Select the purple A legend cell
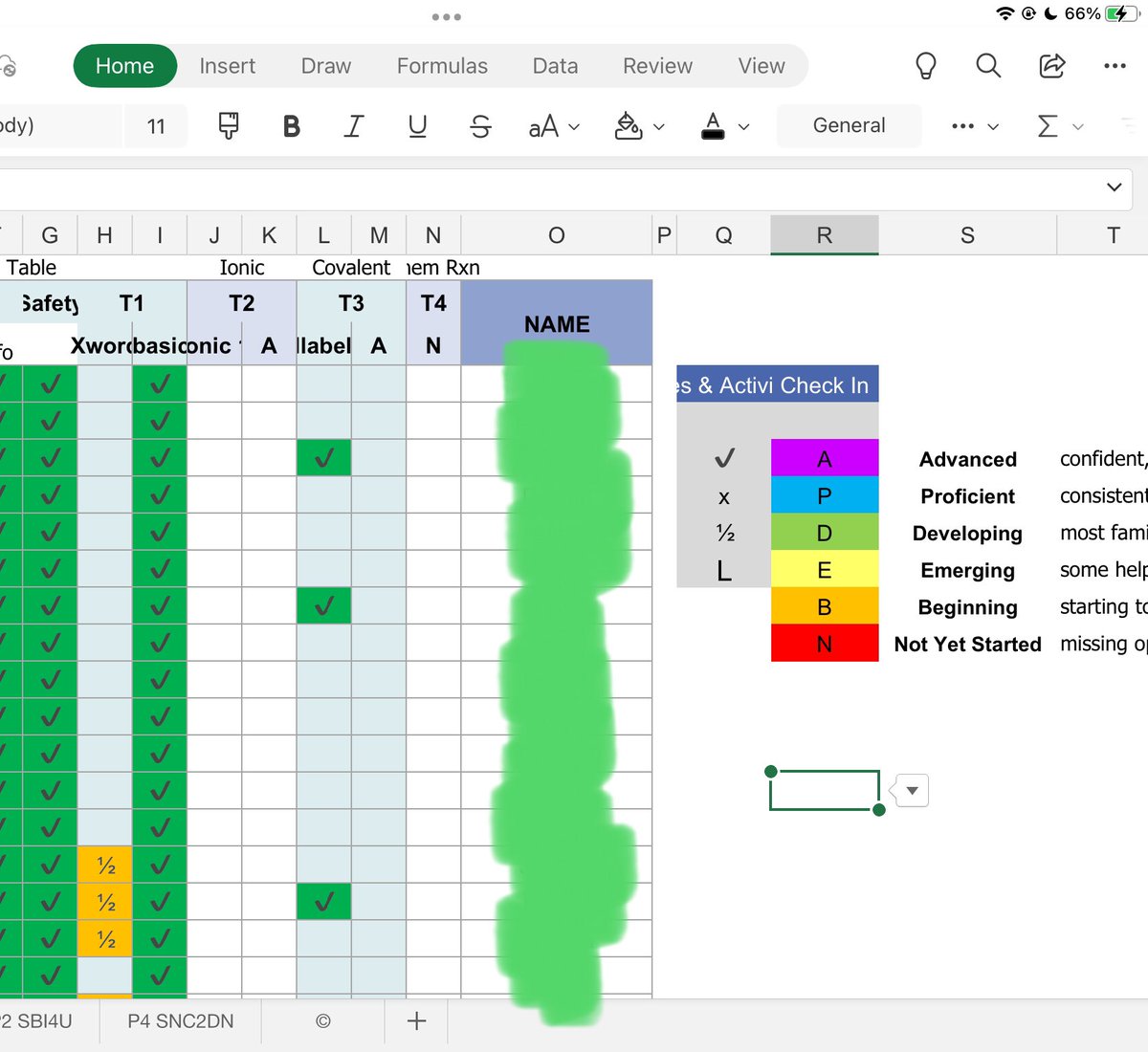1148x1052 pixels. tap(825, 458)
